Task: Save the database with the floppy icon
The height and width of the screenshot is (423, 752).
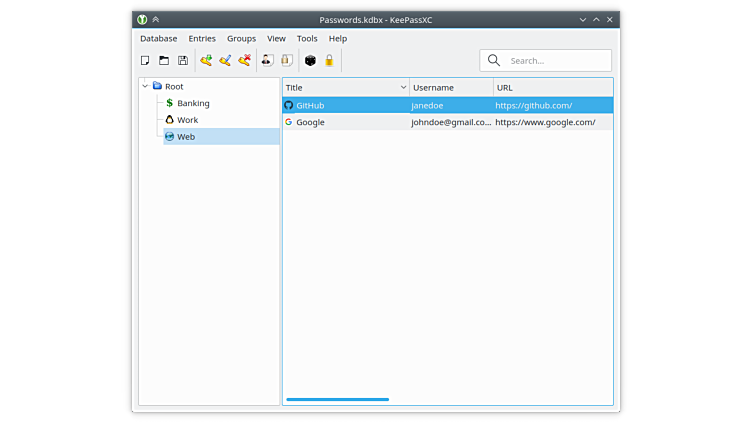Action: coord(183,61)
